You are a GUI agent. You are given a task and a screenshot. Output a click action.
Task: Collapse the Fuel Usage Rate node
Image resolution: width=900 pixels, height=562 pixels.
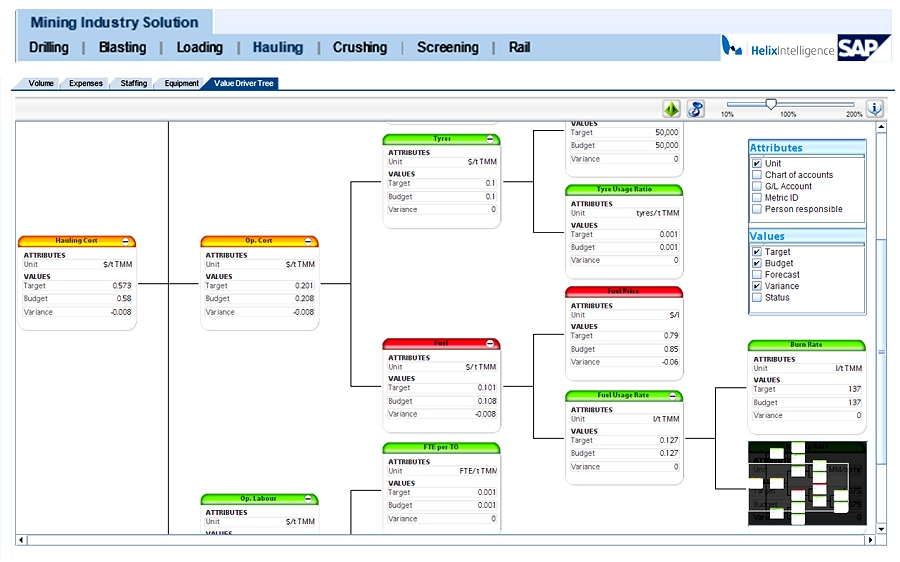[673, 396]
